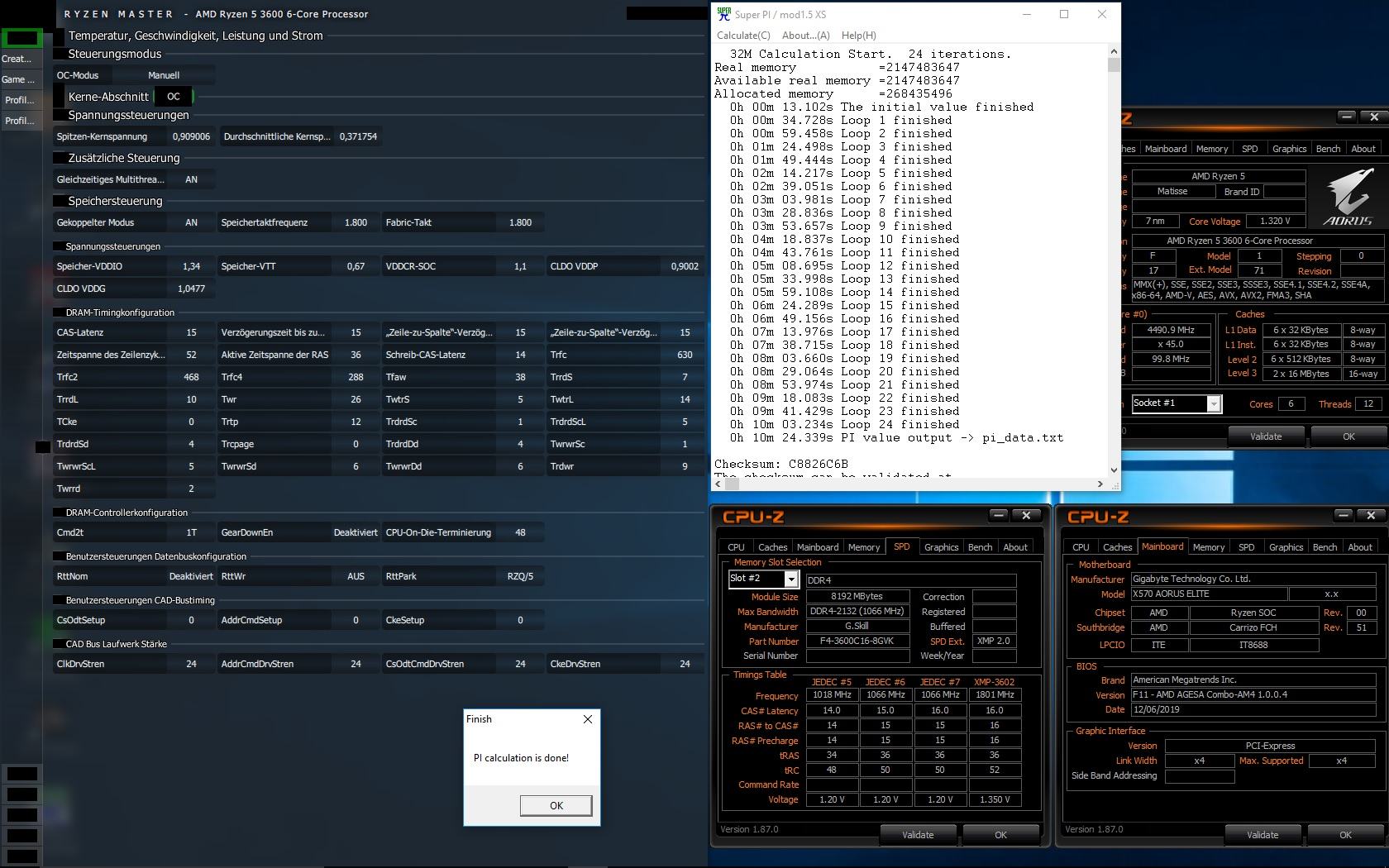Screen dimensions: 1389x868
Task: Click Validate in the CPU-Z SPD window
Action: (x=918, y=835)
